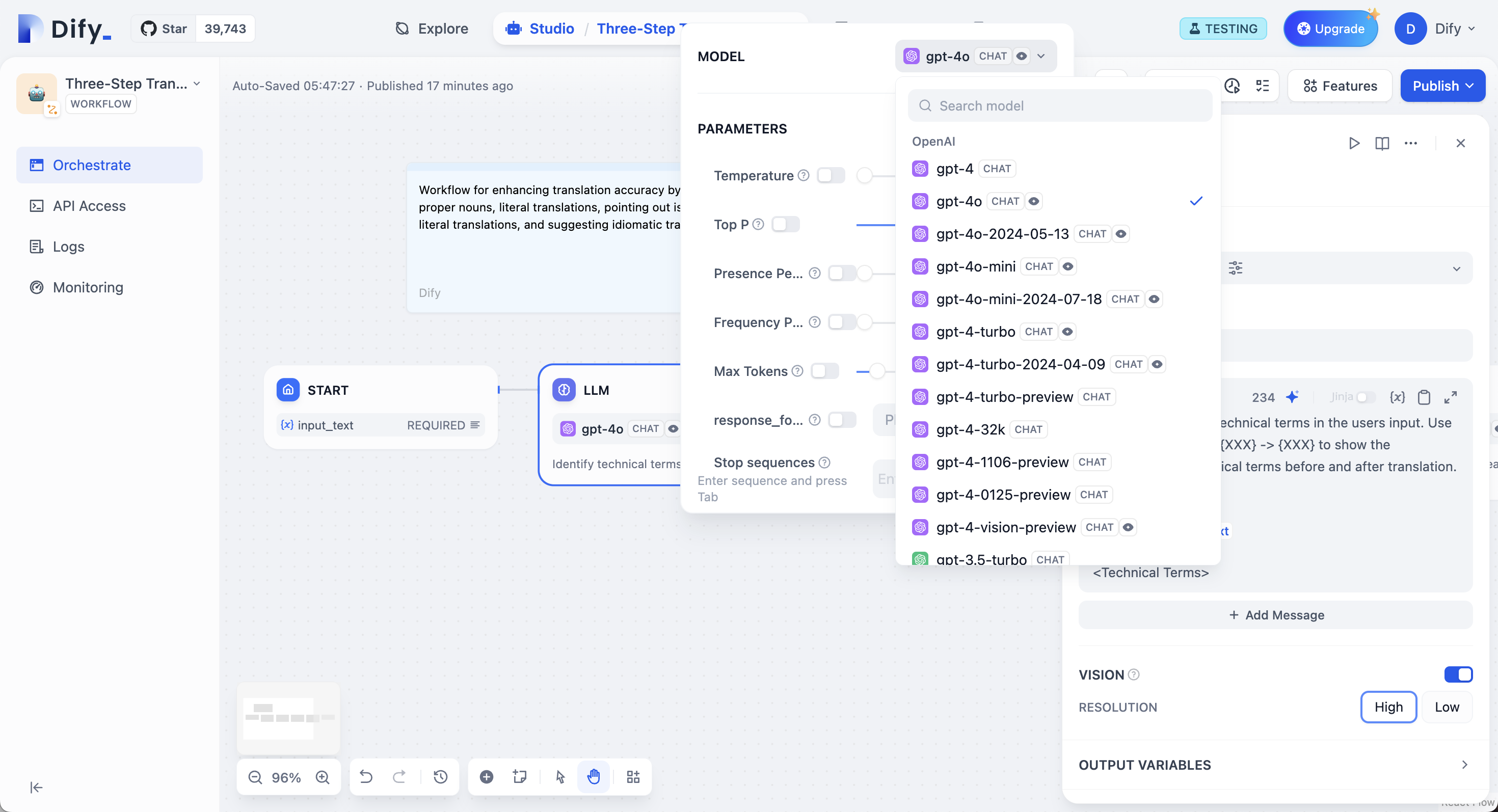The height and width of the screenshot is (812, 1498).
Task: Choose gpt-4 from model list
Action: pyautogui.click(x=1058, y=169)
